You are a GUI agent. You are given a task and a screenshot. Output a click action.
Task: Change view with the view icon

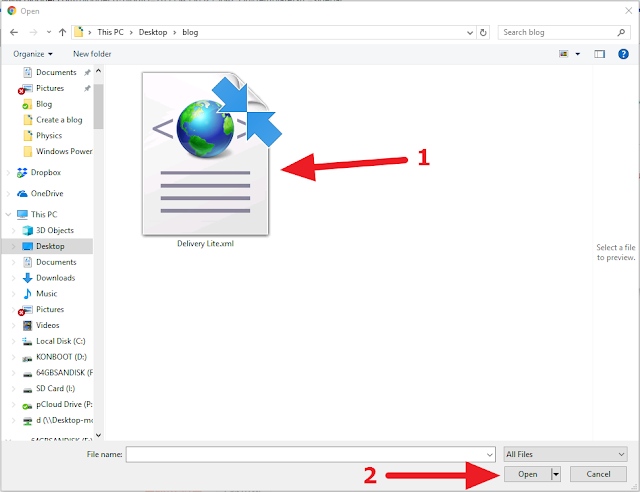coord(564,54)
